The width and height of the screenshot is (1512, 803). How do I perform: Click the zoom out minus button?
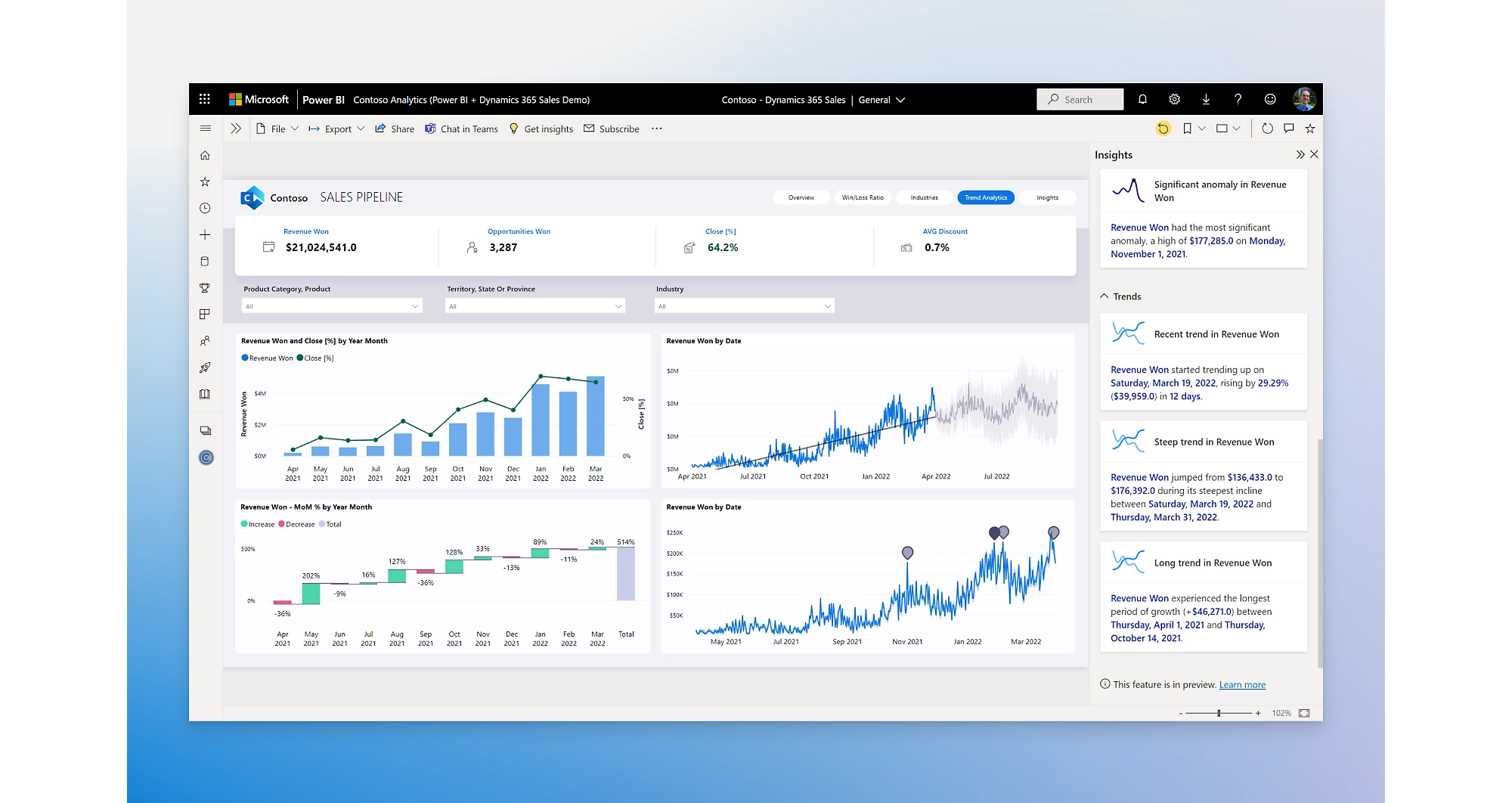point(1181,713)
